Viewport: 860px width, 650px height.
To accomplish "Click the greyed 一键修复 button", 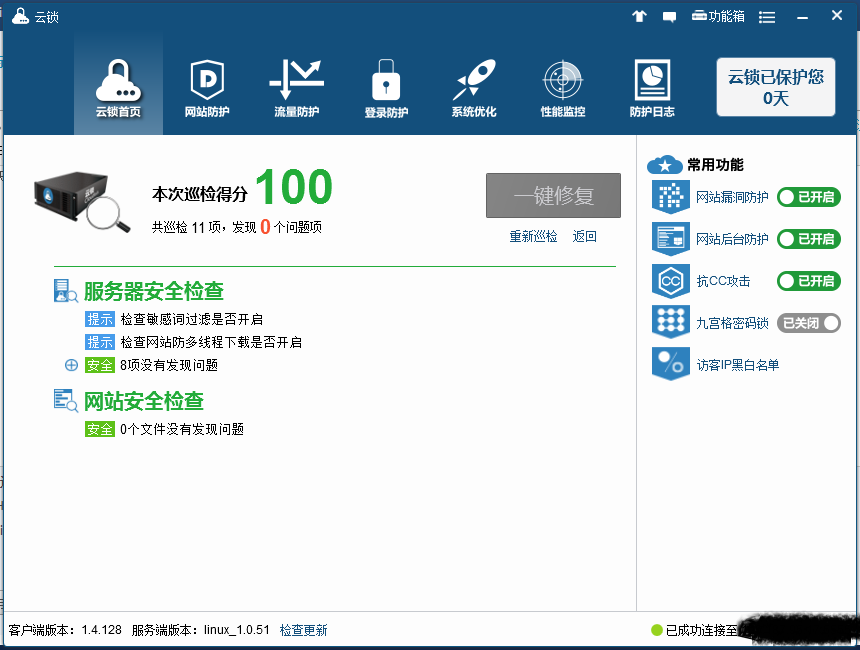I will 553,196.
